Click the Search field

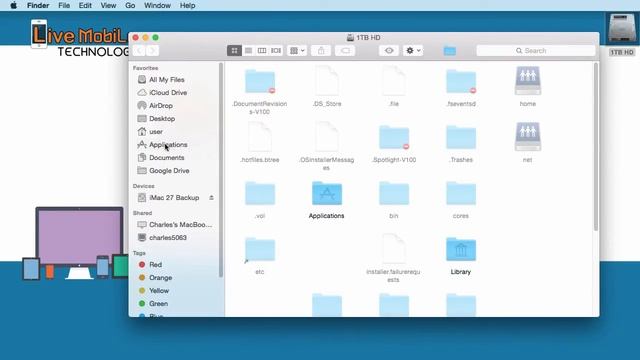point(536,51)
